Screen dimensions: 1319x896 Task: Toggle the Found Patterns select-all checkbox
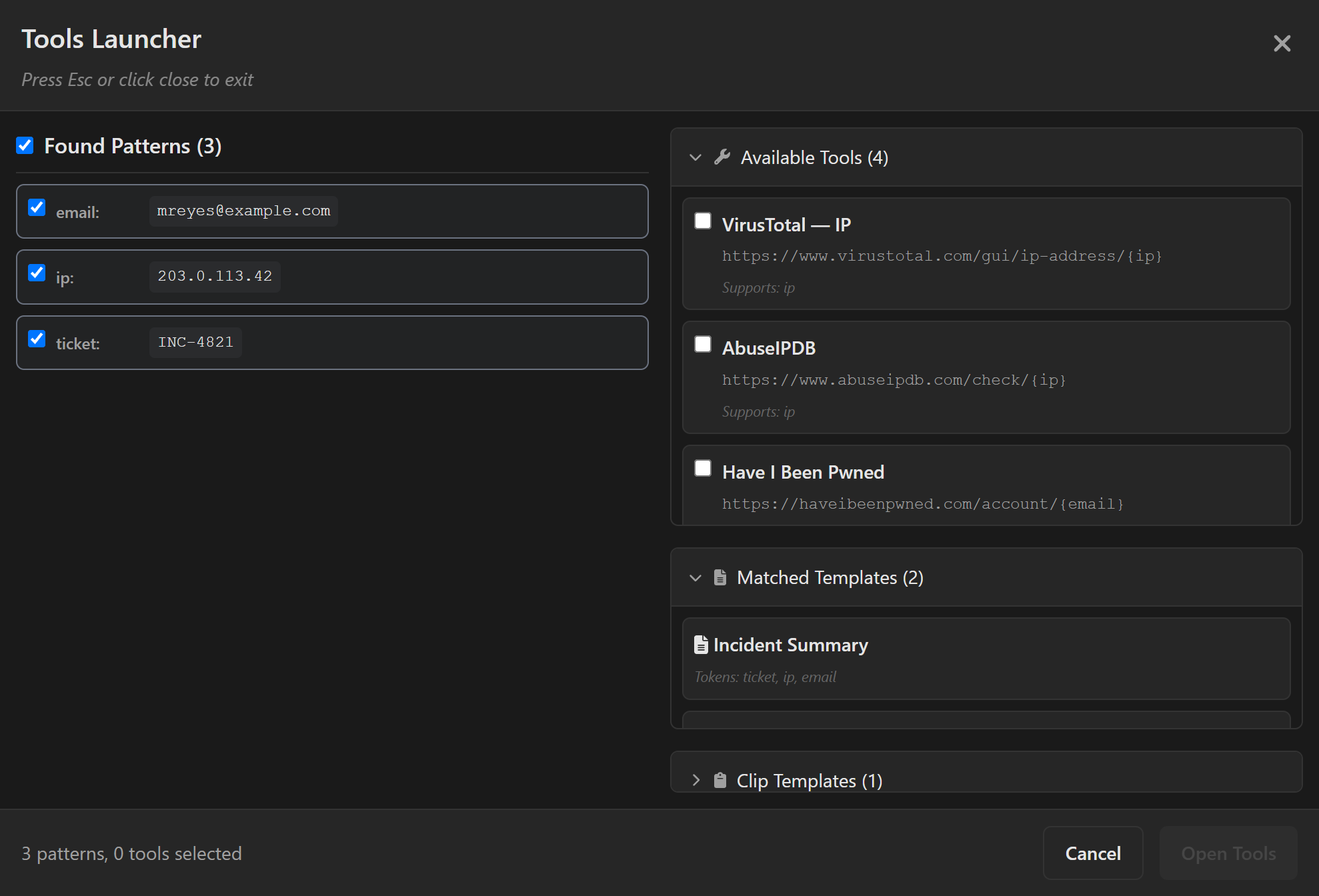25,145
